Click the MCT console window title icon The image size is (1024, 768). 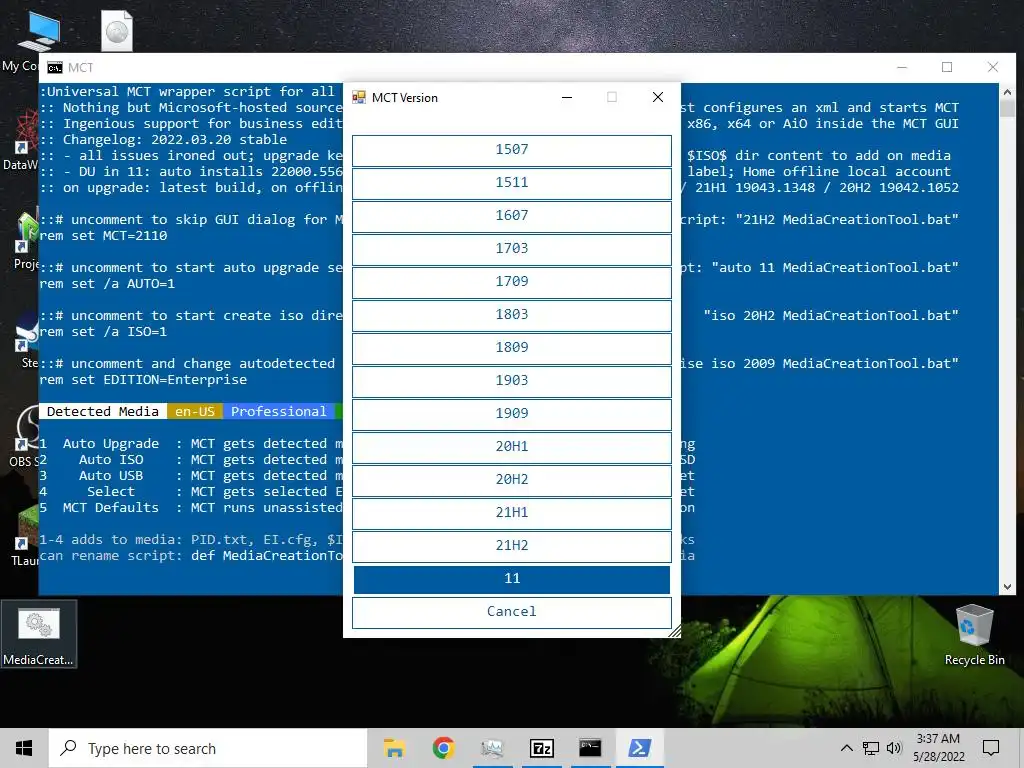[x=55, y=68]
